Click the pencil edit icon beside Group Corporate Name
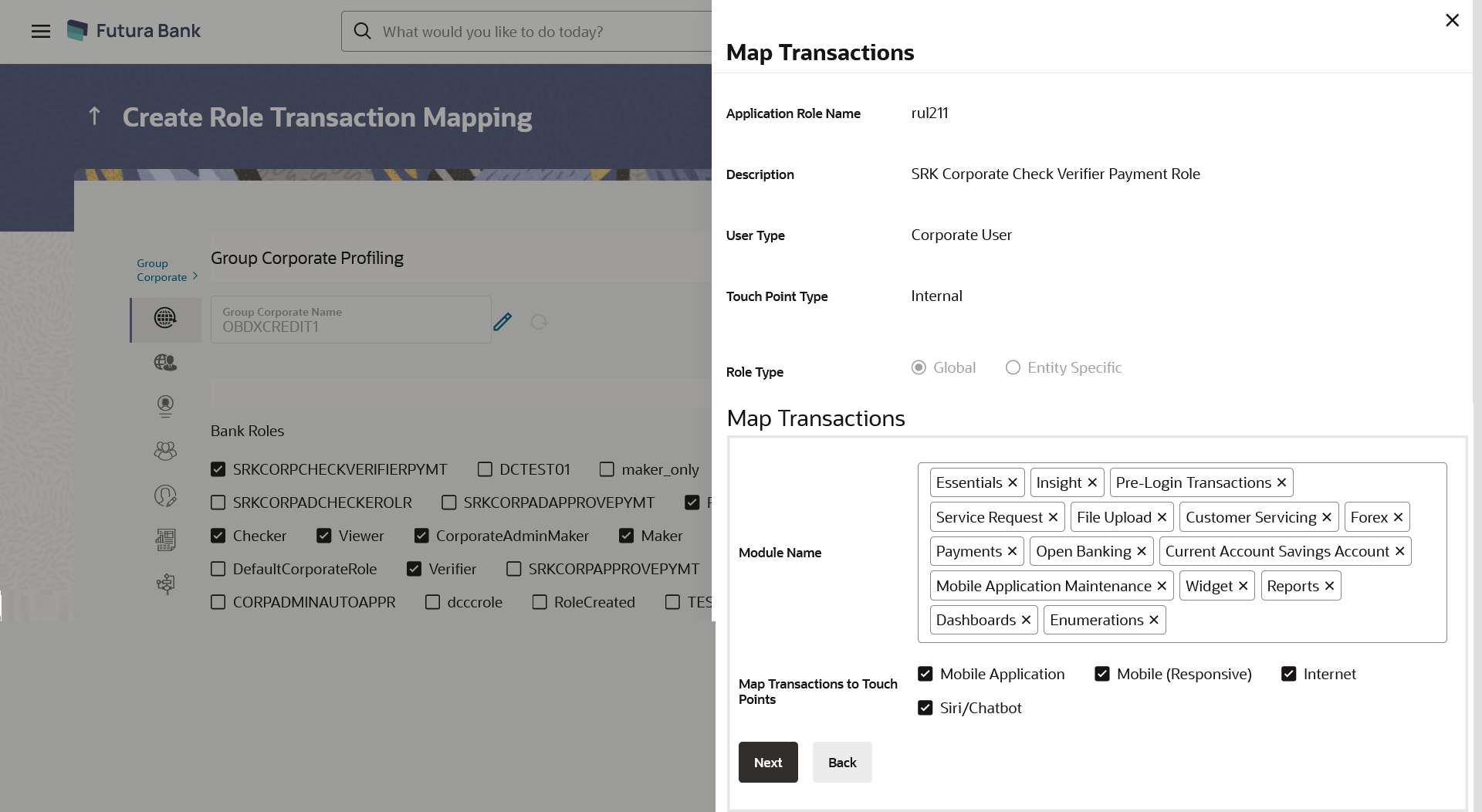Image resolution: width=1482 pixels, height=812 pixels. click(502, 321)
